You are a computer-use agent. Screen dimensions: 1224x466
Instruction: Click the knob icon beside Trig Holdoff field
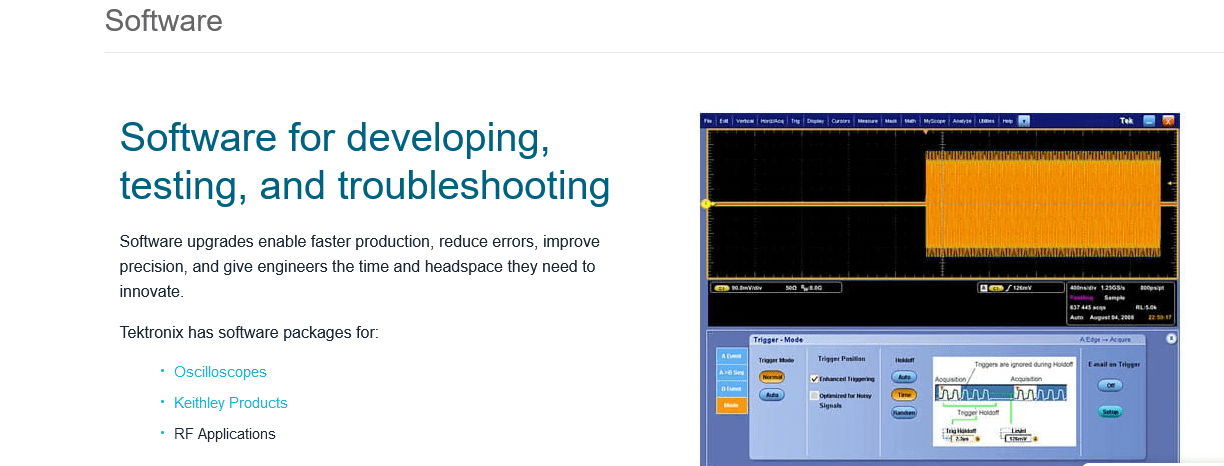click(978, 439)
